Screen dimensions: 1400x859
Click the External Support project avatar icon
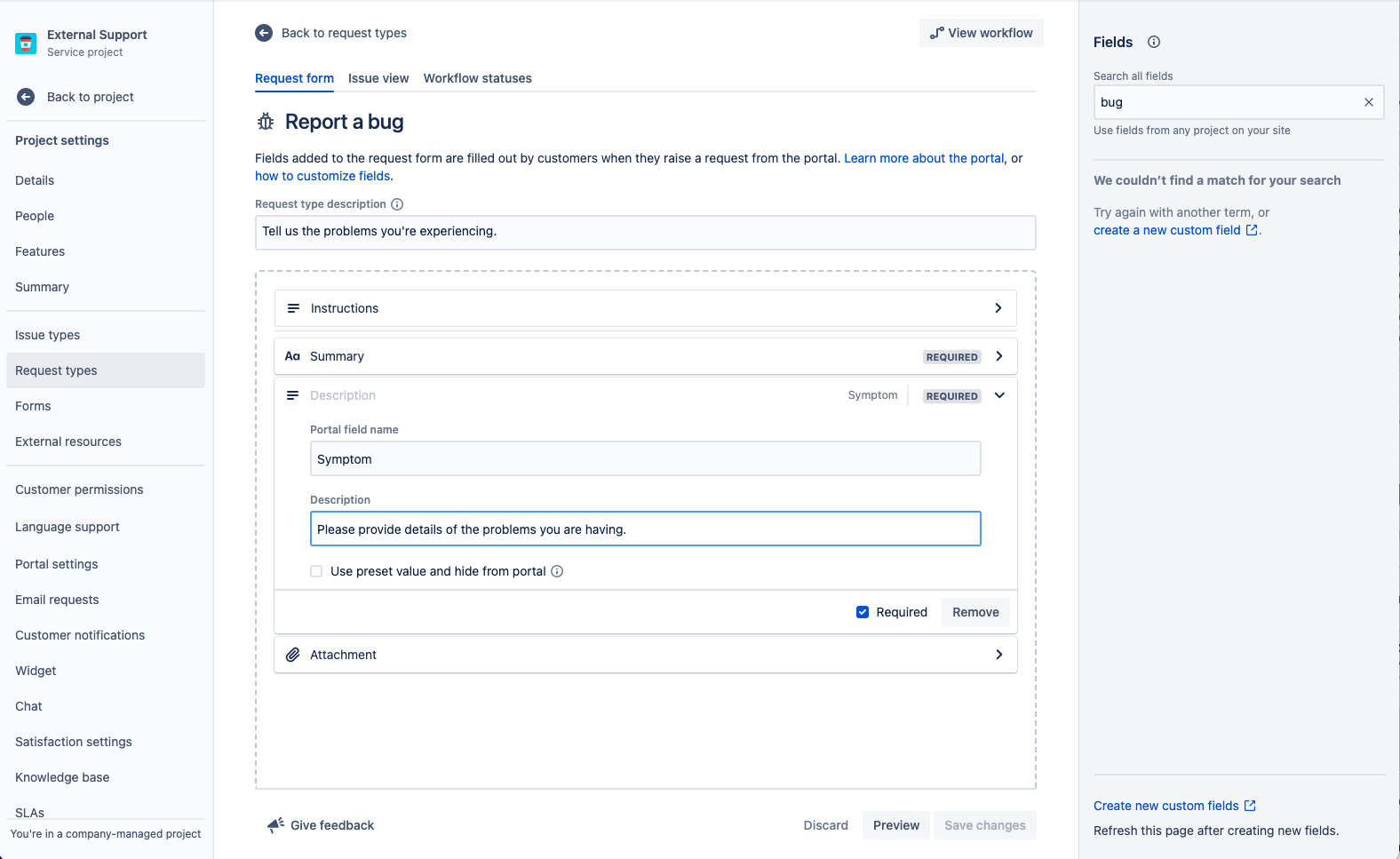[x=26, y=43]
